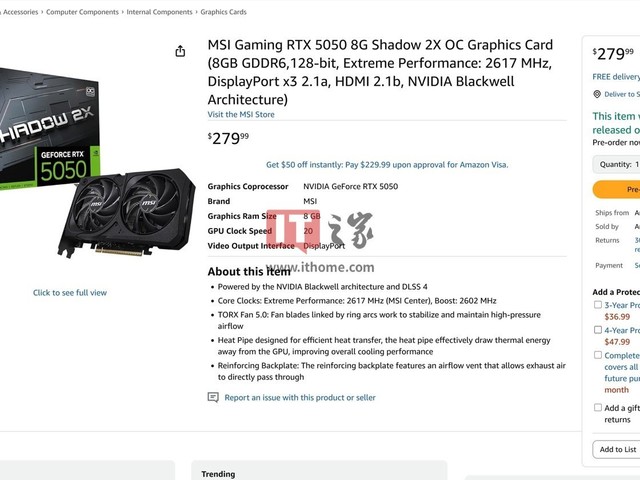Go to Computer Components breadcrumb
The image size is (640, 480).
[82, 12]
